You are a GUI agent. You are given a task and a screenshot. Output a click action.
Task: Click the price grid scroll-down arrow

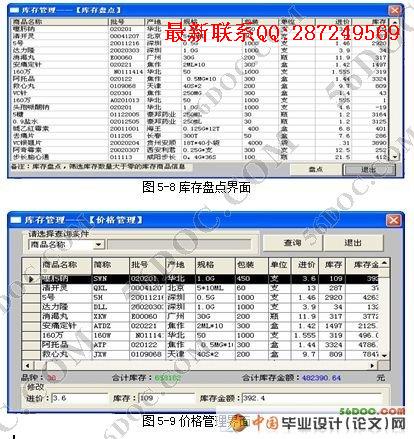tap(385, 355)
